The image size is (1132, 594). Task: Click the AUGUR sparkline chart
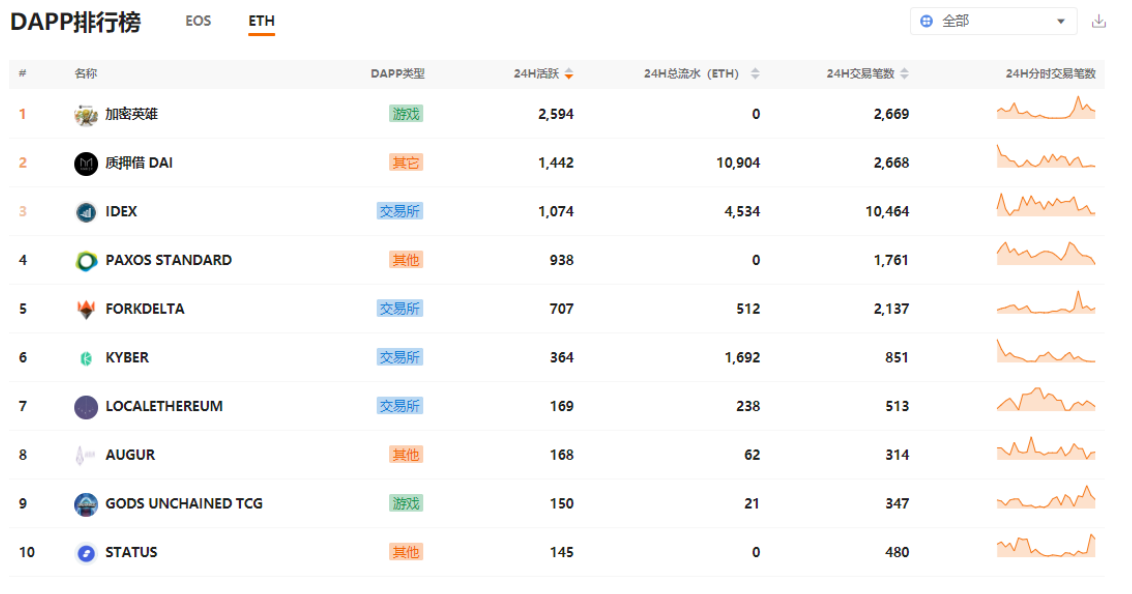coord(1046,448)
